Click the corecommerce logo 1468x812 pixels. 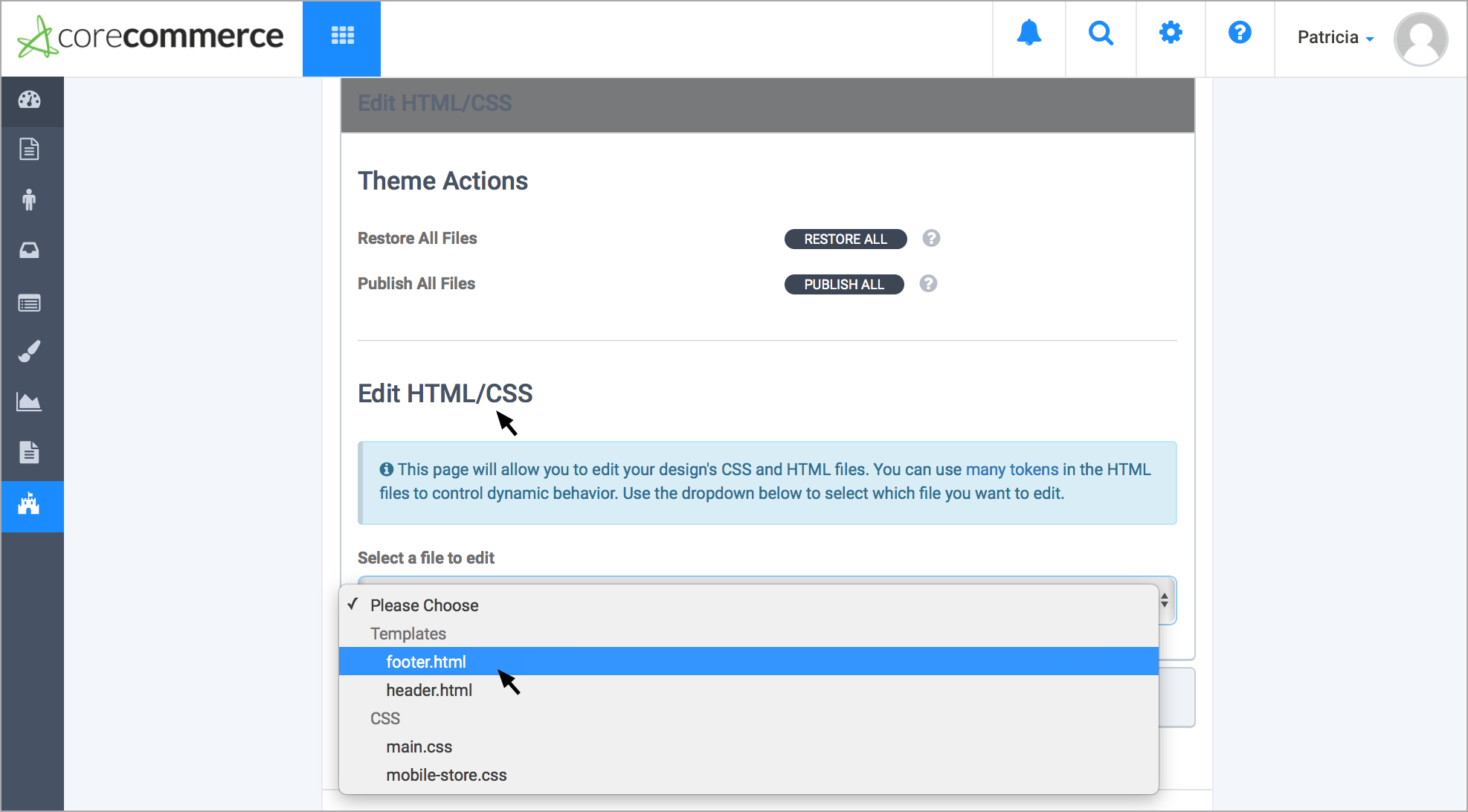(x=151, y=36)
